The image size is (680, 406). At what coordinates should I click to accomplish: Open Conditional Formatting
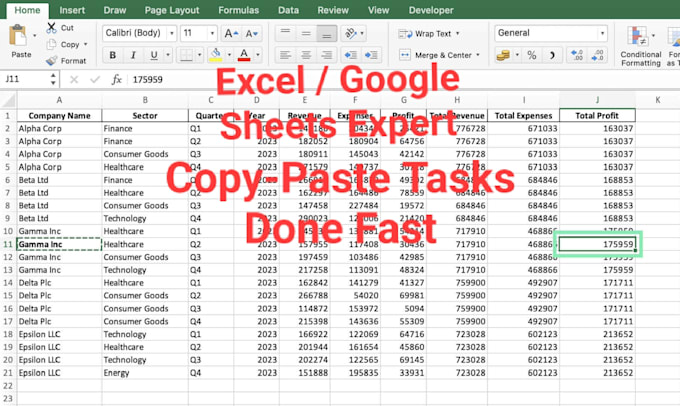(641, 46)
